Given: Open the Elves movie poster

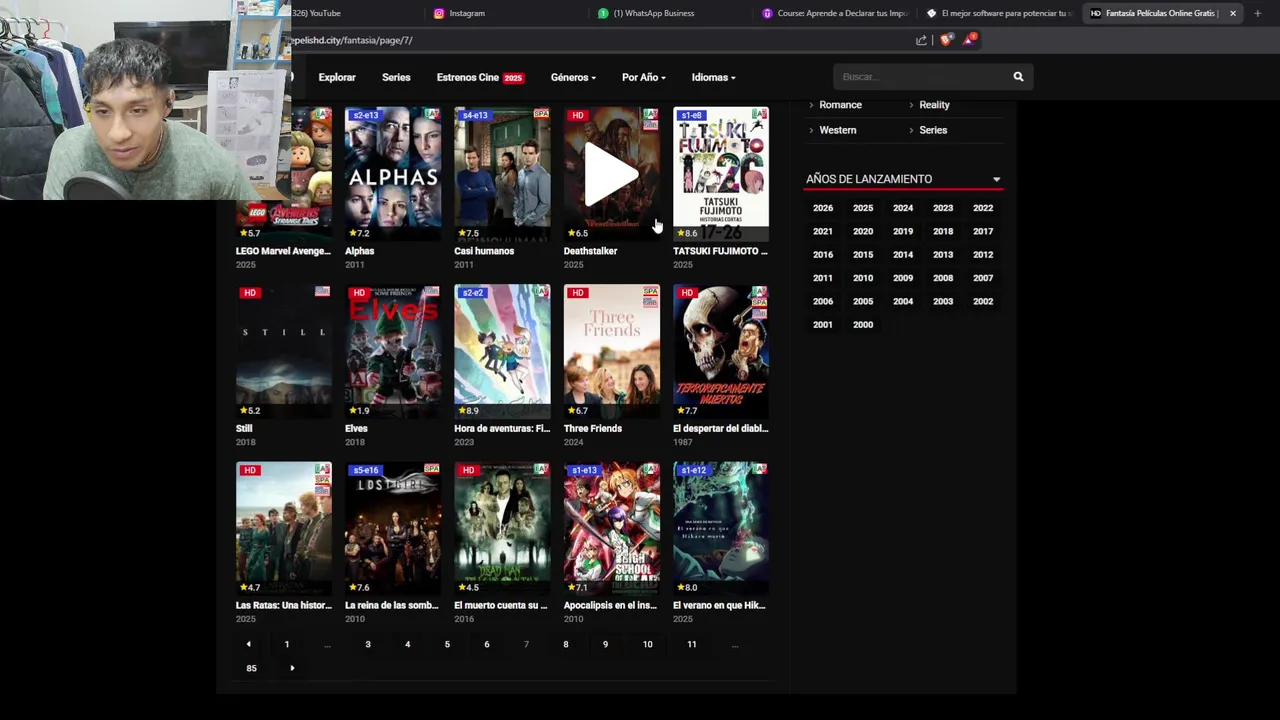Looking at the screenshot, I should [x=393, y=351].
